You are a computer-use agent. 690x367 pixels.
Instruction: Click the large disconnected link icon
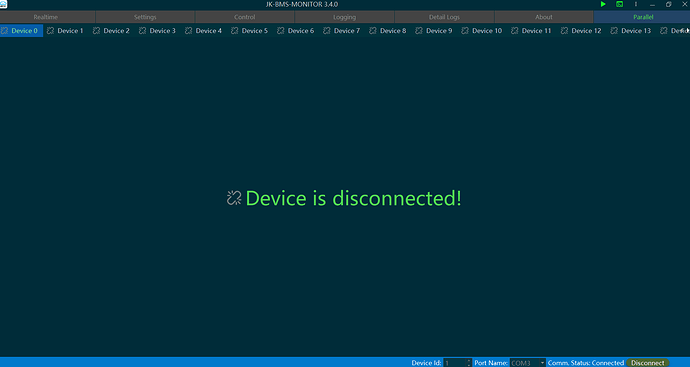click(x=234, y=198)
